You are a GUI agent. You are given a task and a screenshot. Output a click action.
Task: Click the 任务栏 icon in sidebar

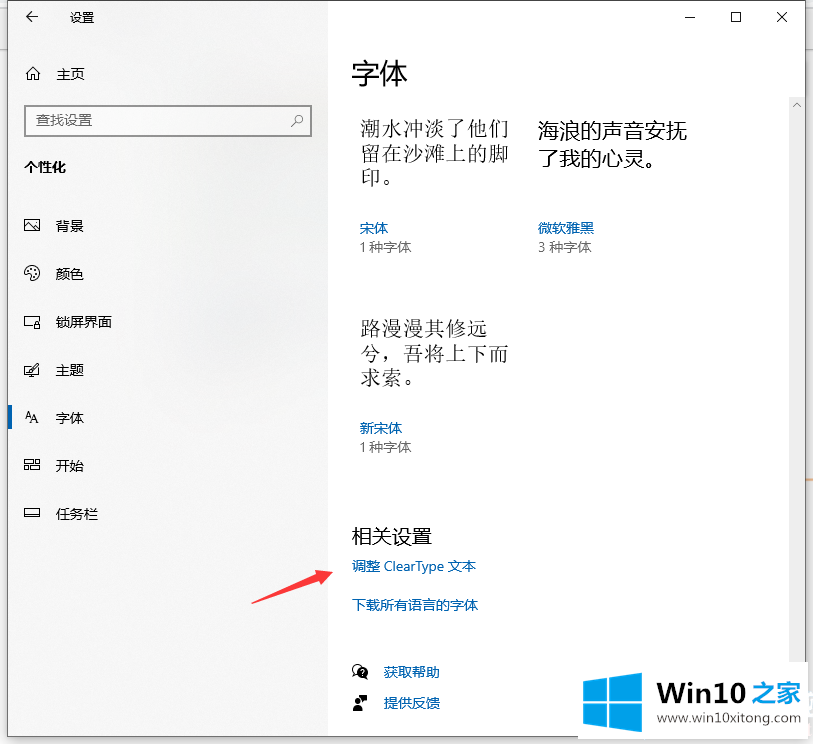pos(33,514)
